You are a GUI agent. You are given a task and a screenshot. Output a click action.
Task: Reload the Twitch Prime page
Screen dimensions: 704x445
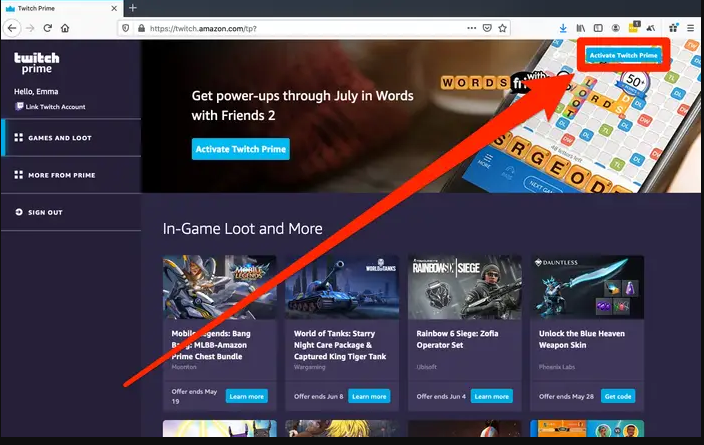point(48,28)
